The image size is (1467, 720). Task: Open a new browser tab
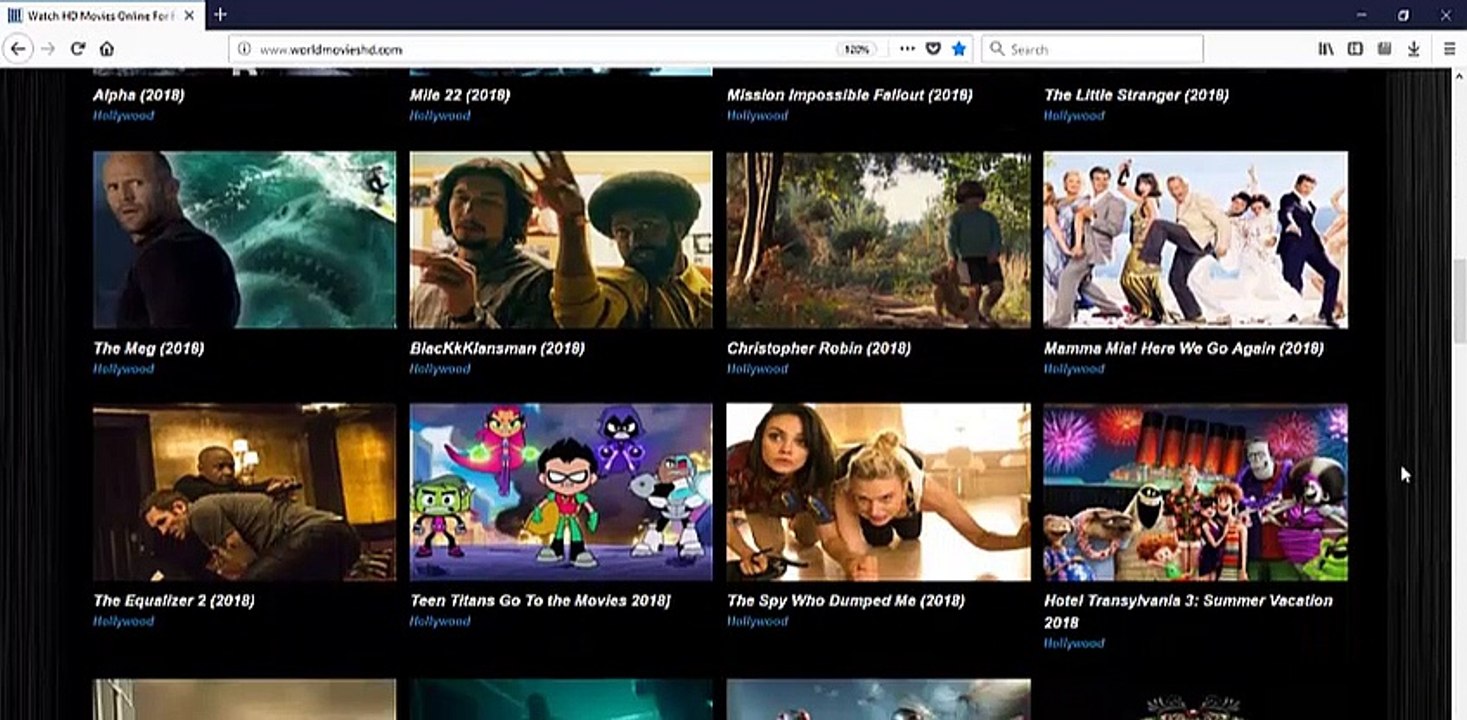click(220, 15)
